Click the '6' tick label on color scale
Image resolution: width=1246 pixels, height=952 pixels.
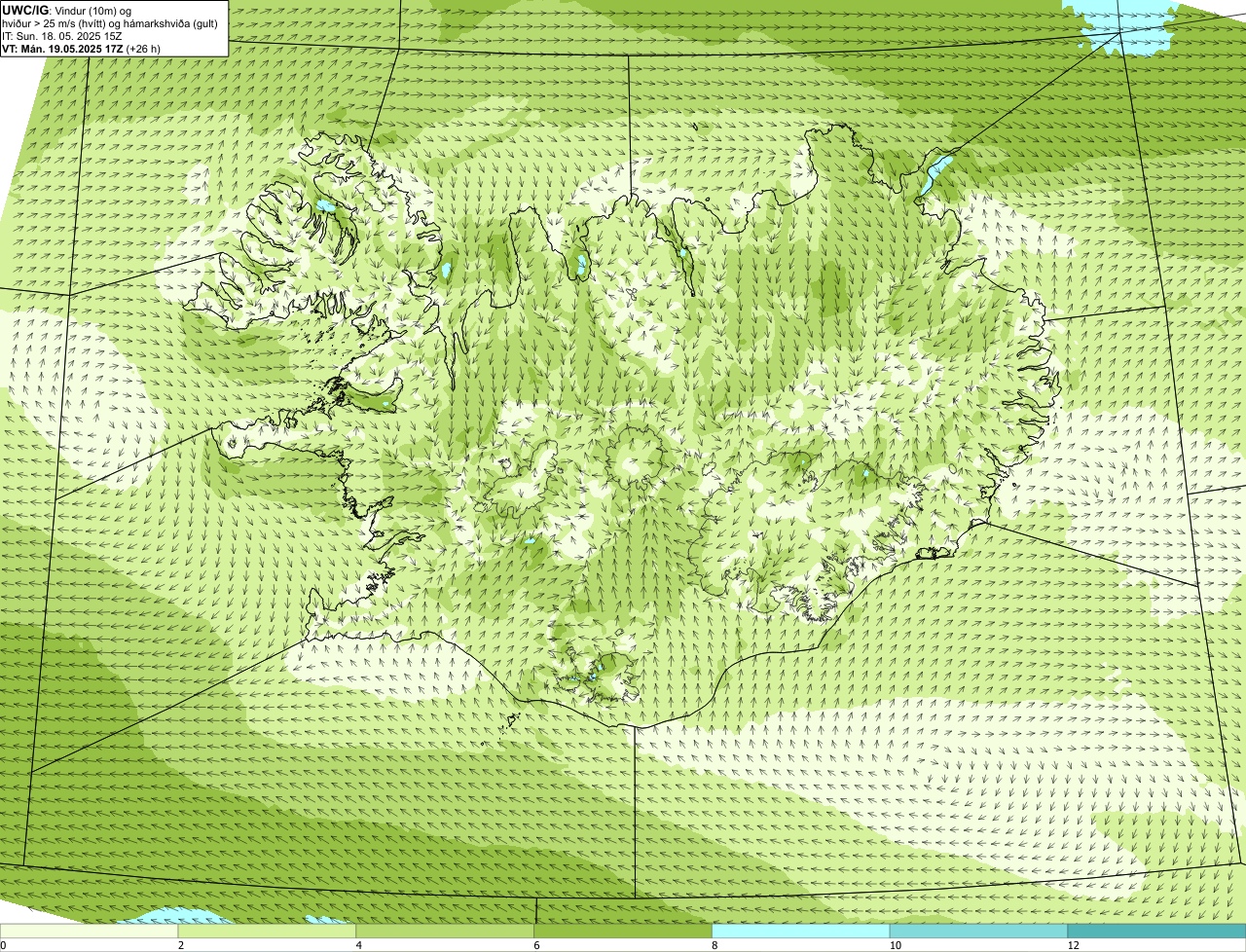click(536, 945)
